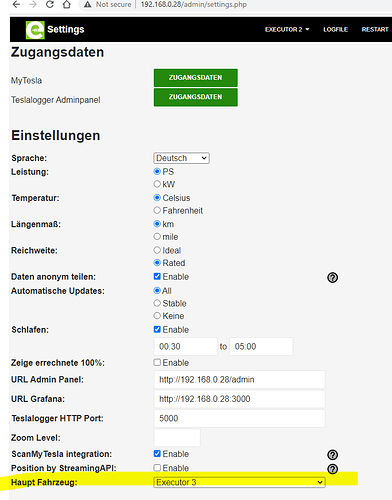Reload the settings page
Image resolution: width=392 pixels, height=500 pixels.
click(x=50, y=4)
